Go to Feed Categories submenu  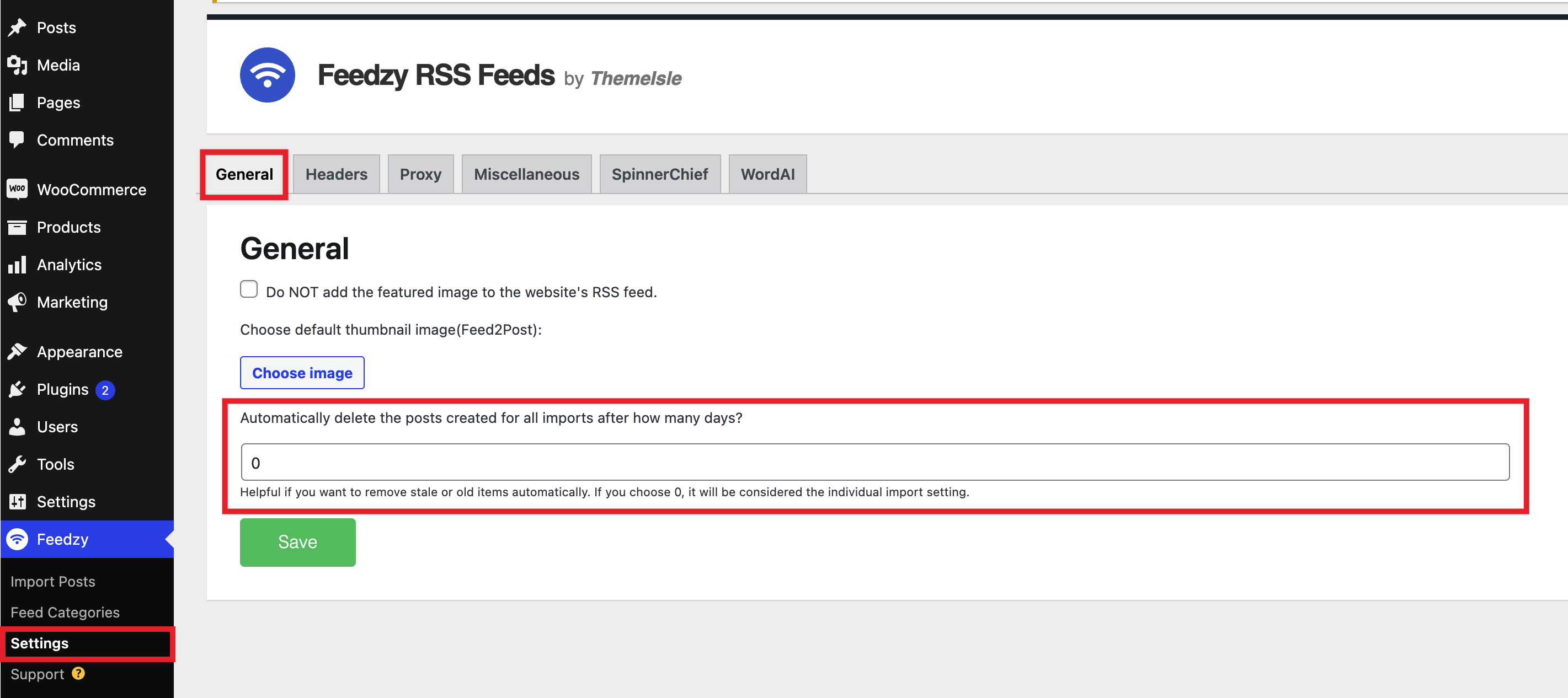pyautogui.click(x=65, y=613)
